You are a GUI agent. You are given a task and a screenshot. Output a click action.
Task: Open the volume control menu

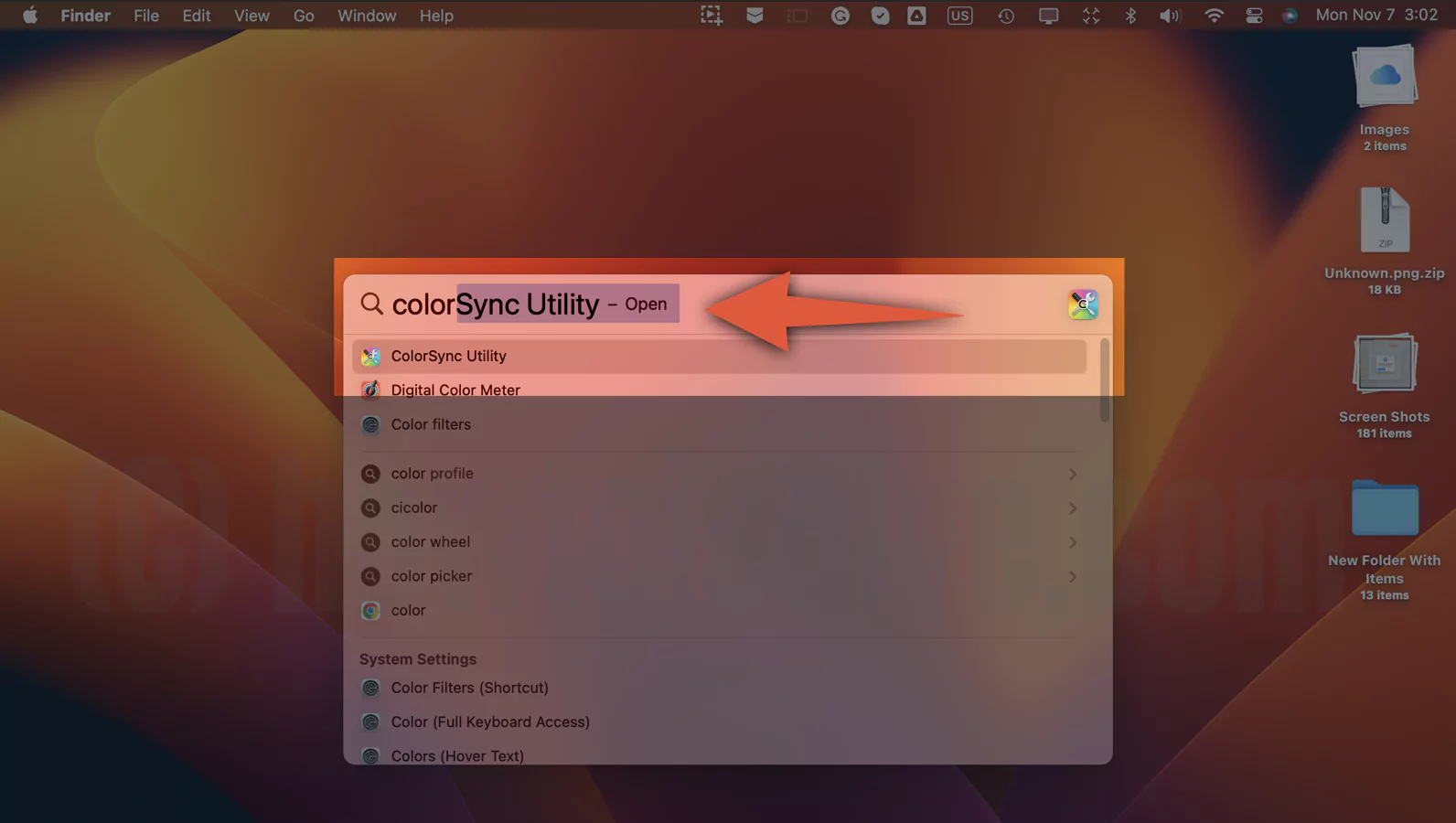(1170, 16)
